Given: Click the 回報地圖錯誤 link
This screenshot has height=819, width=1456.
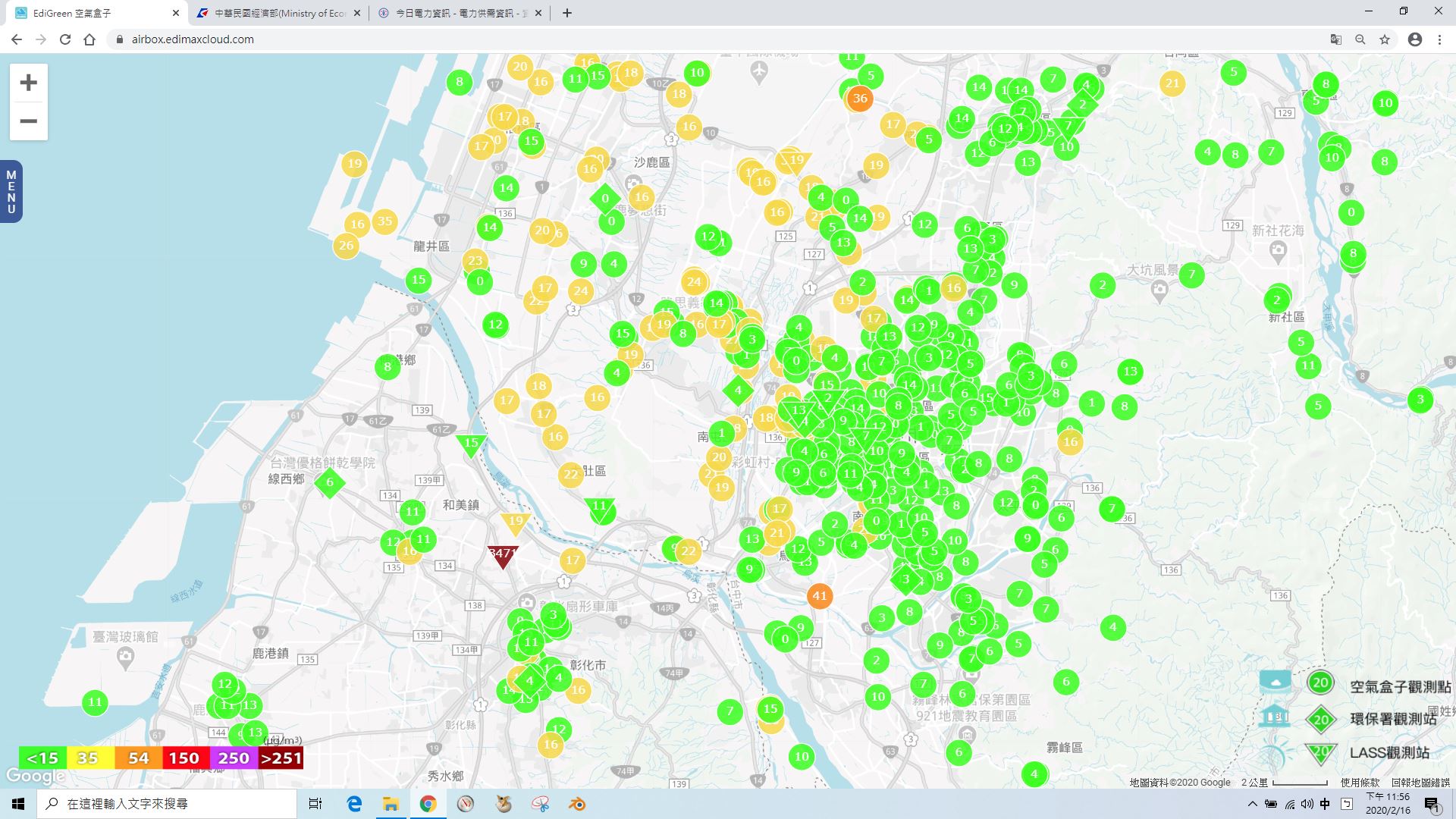Looking at the screenshot, I should point(1420,783).
